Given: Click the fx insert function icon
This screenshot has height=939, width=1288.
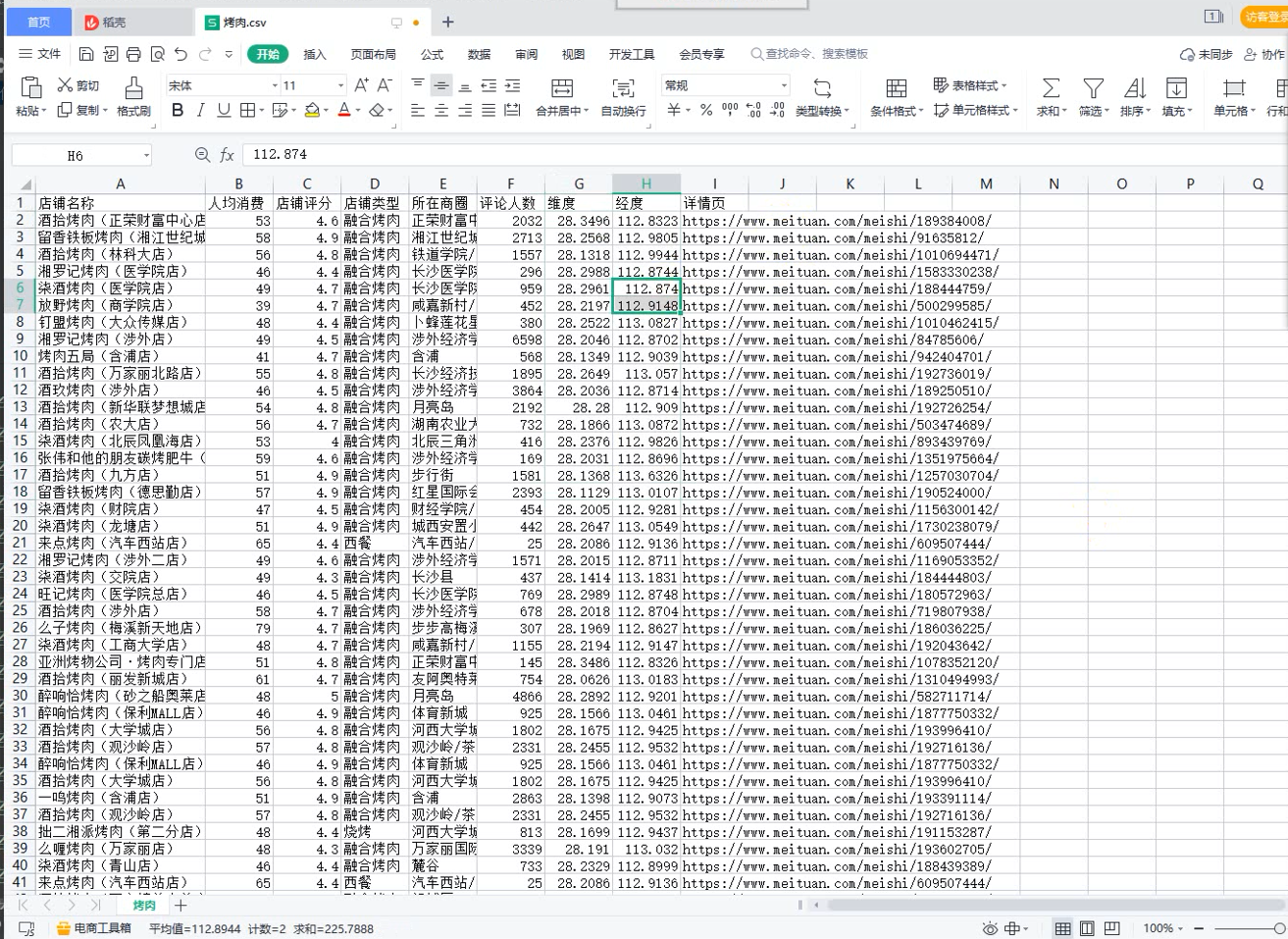Looking at the screenshot, I should point(227,155).
